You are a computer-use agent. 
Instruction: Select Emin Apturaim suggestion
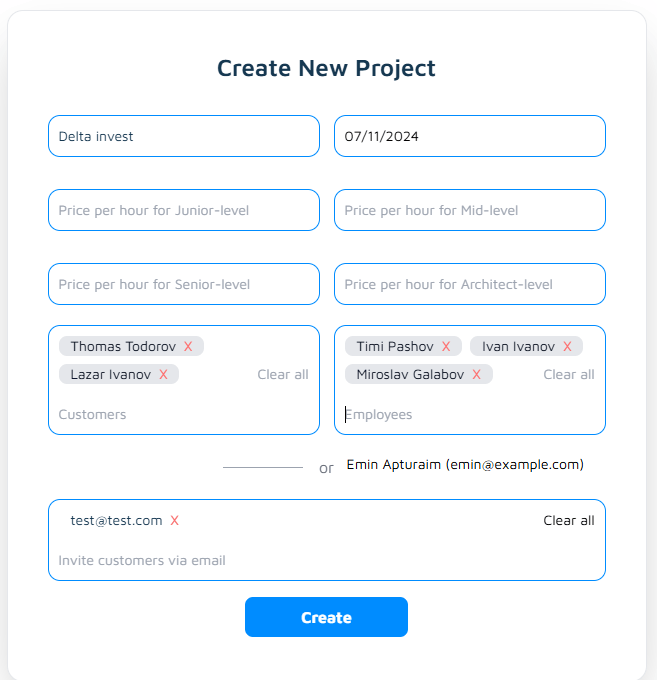[465, 464]
